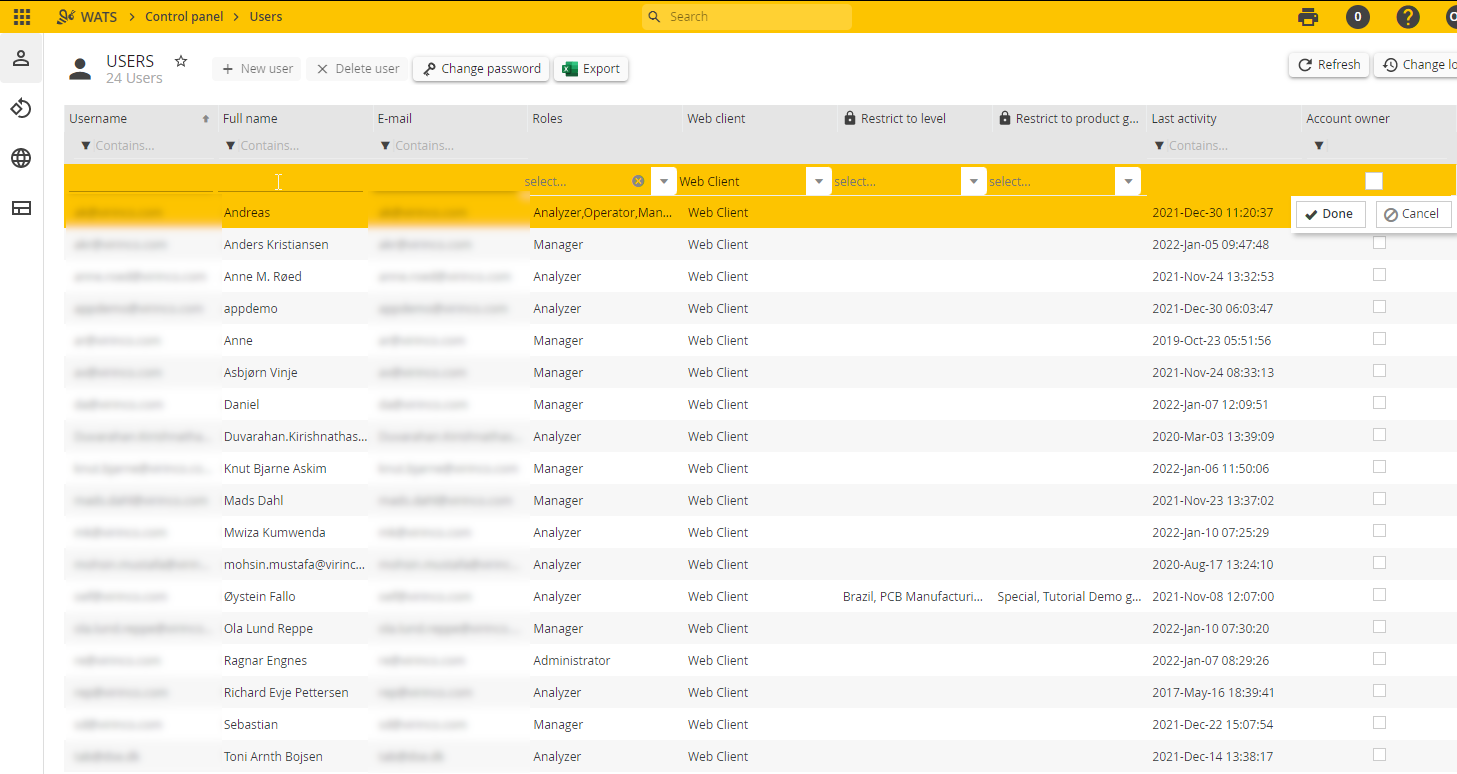Toggle Account owner checkbox for Anne M. Røed

pos(1379,275)
